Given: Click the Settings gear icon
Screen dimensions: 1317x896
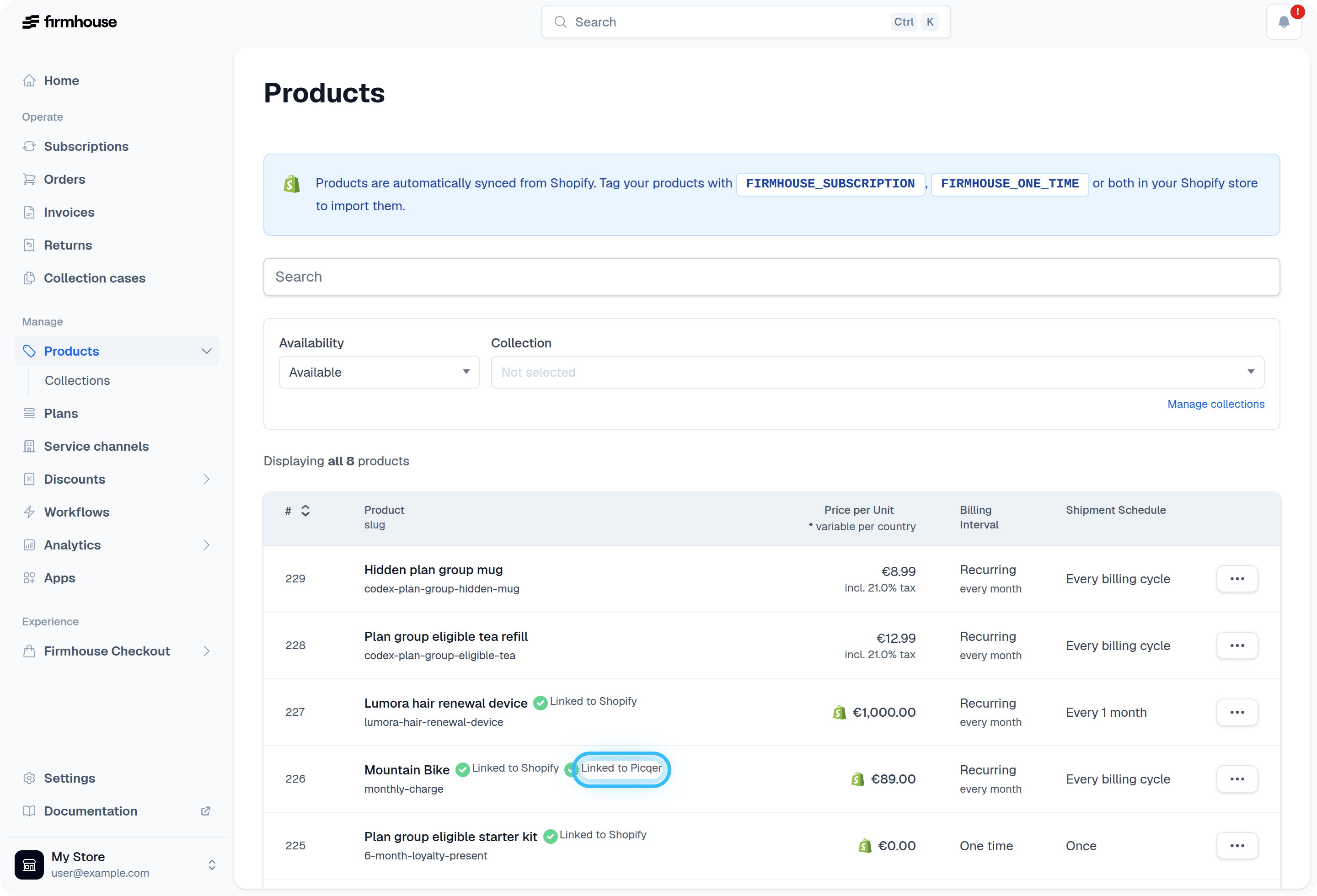Looking at the screenshot, I should pyautogui.click(x=29, y=778).
